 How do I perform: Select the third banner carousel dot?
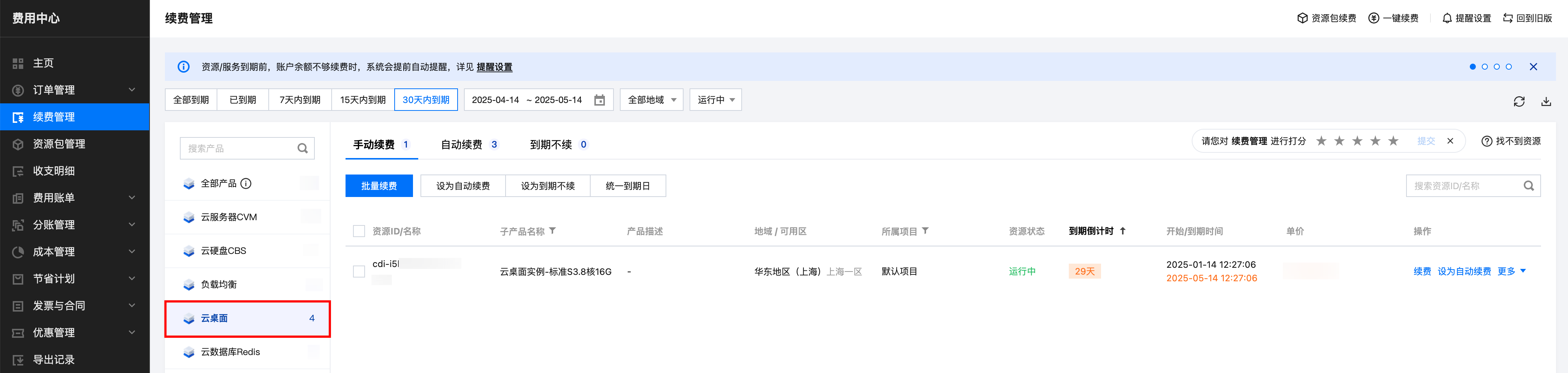[1497, 67]
